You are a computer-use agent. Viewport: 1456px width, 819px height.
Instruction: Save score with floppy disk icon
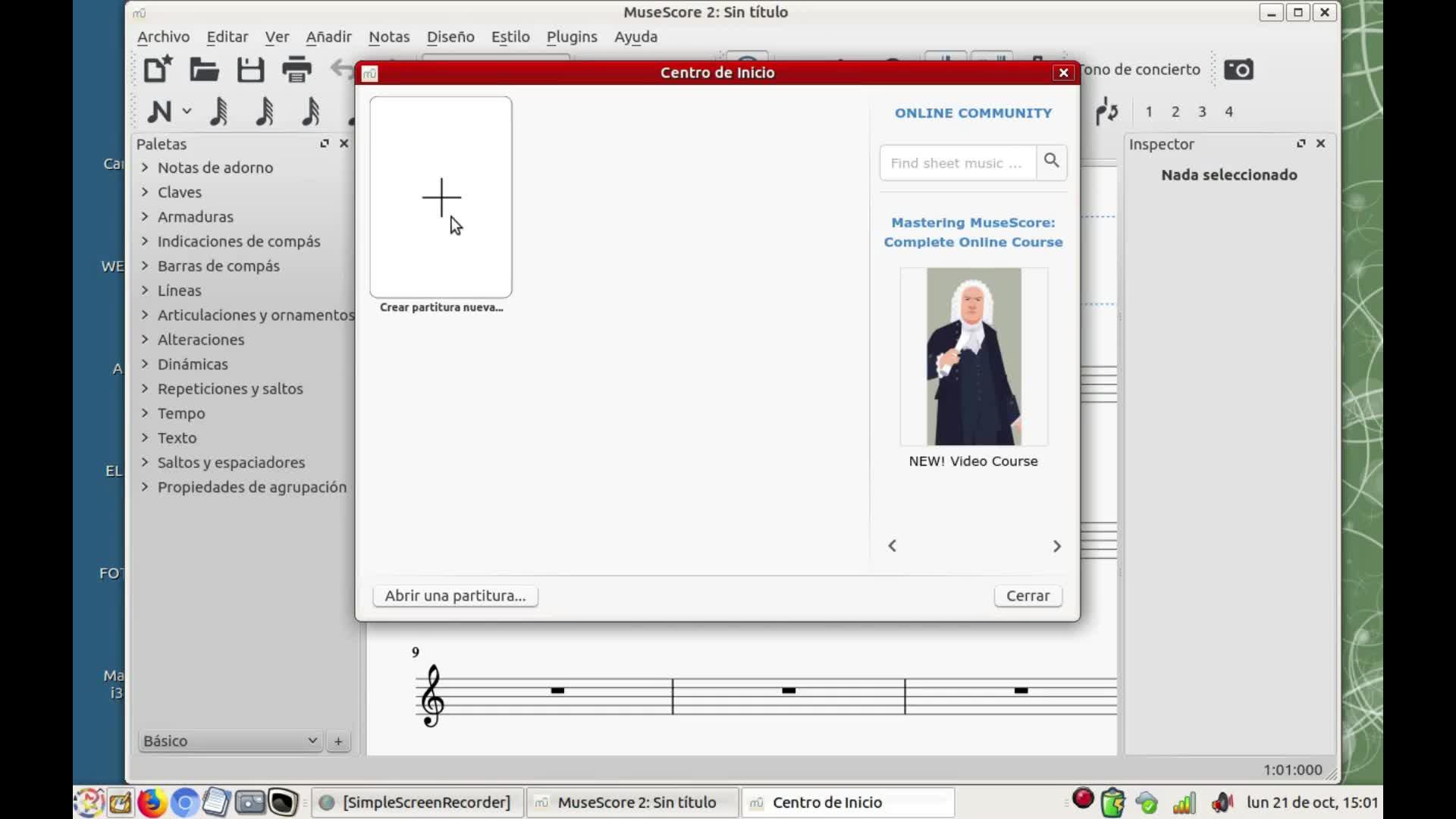250,70
